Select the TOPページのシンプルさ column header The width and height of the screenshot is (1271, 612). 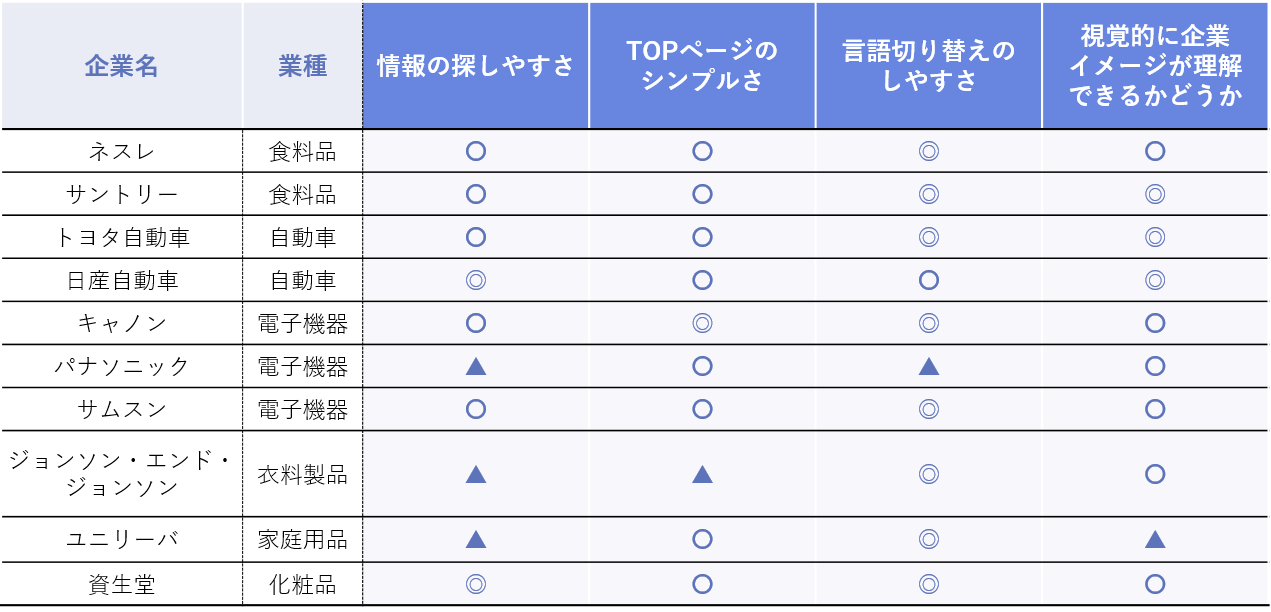(702, 66)
